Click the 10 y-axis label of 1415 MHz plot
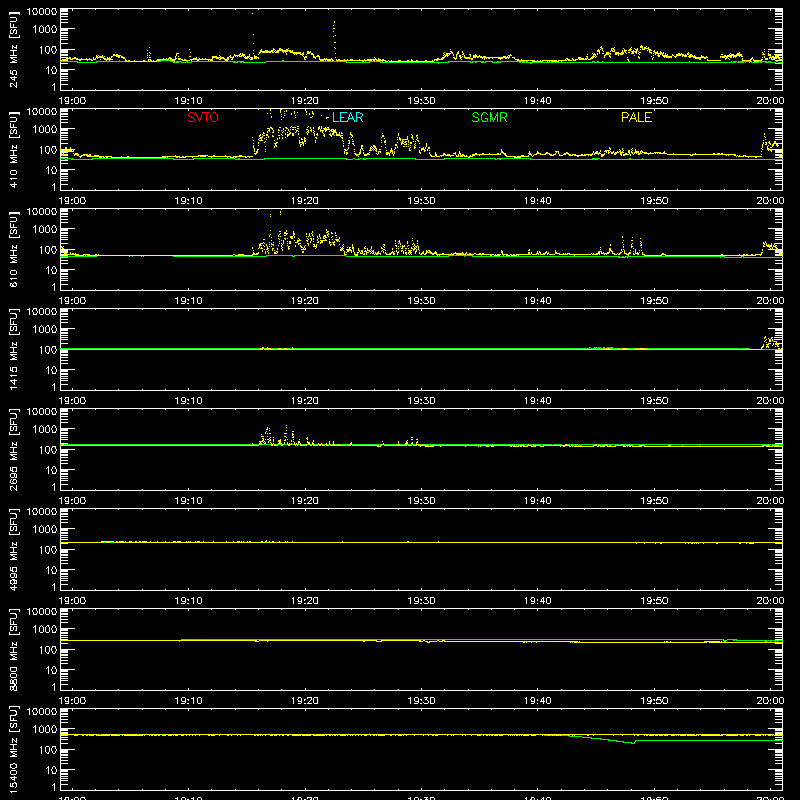Screen dimensions: 800x800 pos(51,370)
